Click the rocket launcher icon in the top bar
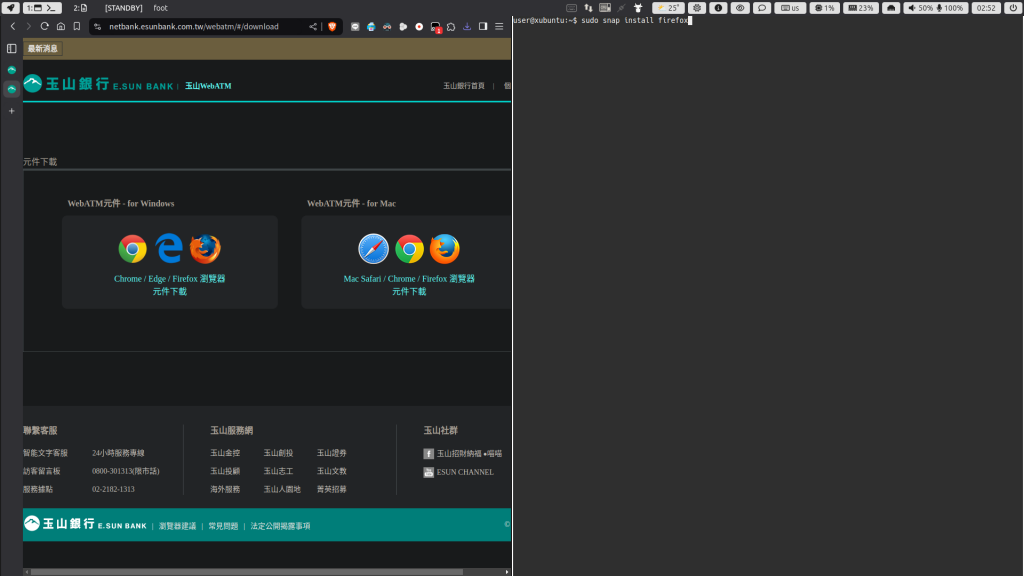Image resolution: width=1024 pixels, height=576 pixels. point(11,8)
